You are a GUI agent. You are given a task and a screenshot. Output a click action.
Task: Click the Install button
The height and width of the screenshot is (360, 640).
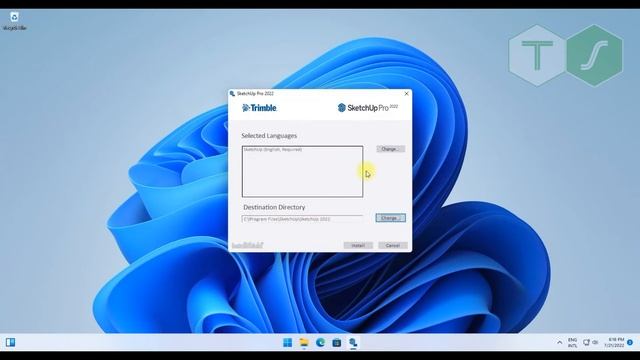point(358,245)
